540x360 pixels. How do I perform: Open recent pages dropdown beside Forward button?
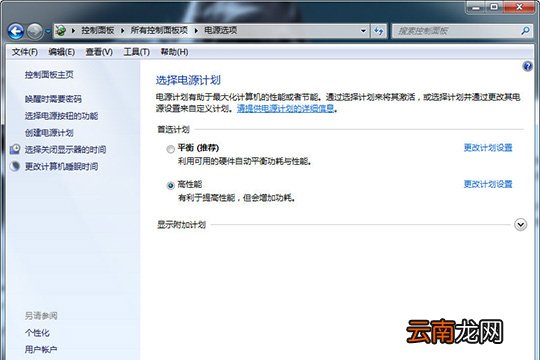48,31
